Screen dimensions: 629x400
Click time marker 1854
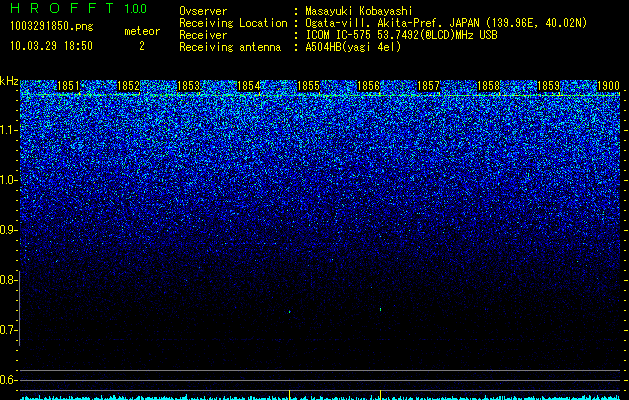[248, 86]
